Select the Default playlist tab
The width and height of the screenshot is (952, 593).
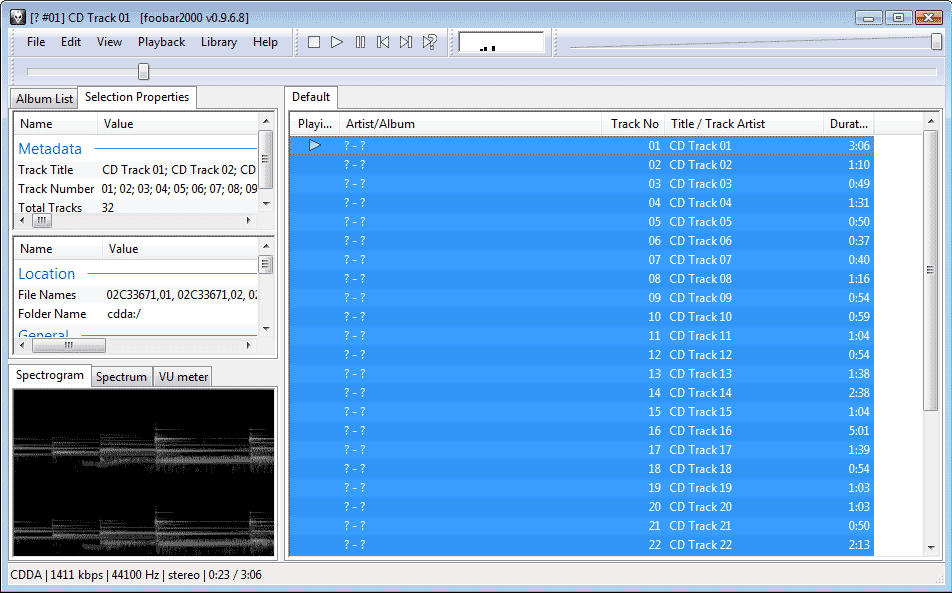[311, 97]
